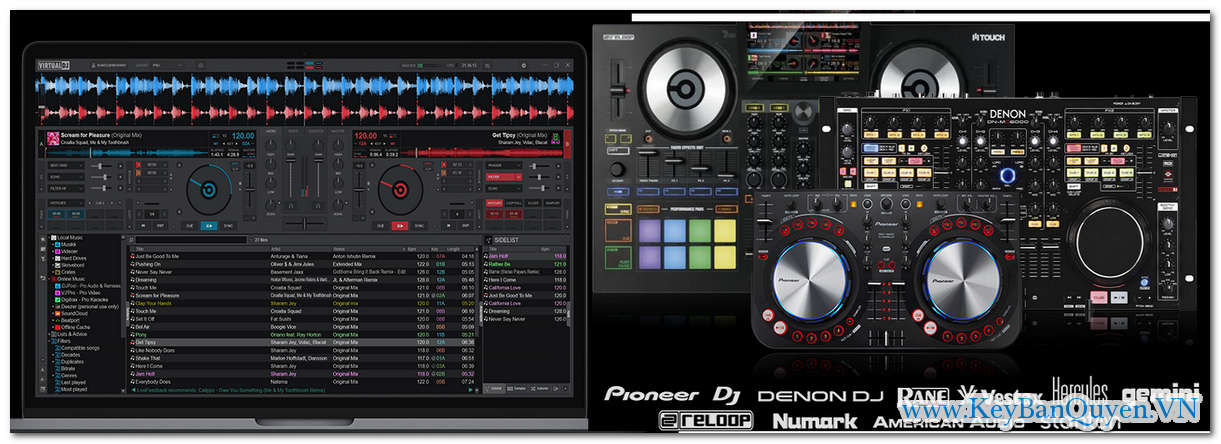Click blue waveform overview on top

(x=304, y=85)
